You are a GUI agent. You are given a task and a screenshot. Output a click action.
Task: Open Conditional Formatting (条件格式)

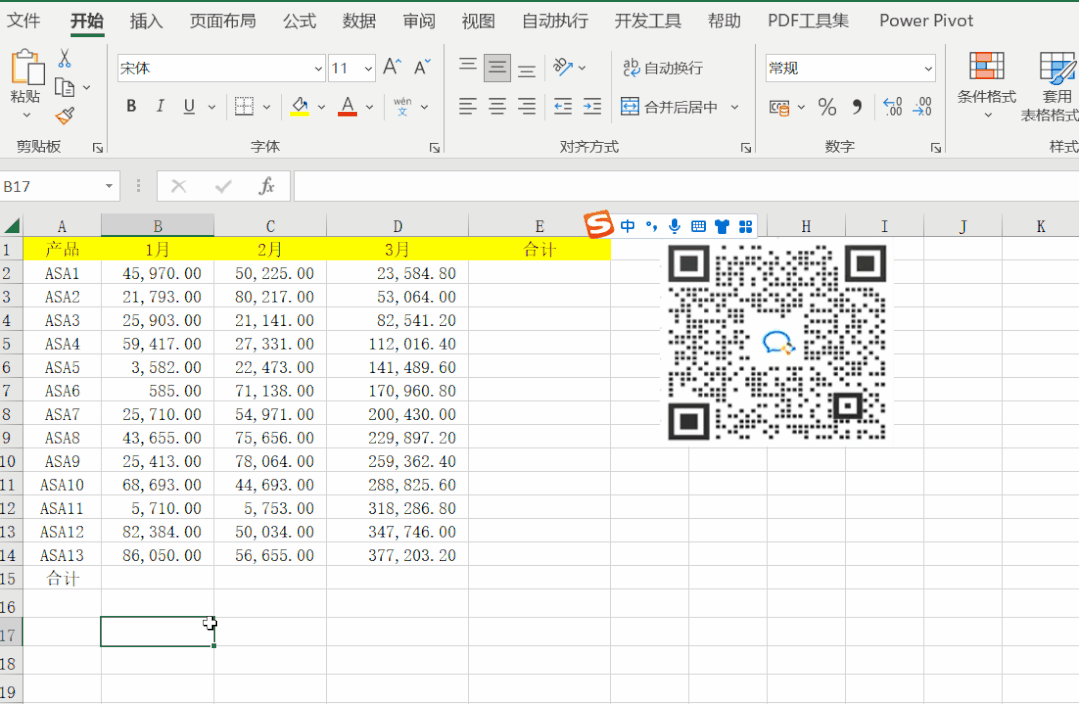[x=986, y=80]
